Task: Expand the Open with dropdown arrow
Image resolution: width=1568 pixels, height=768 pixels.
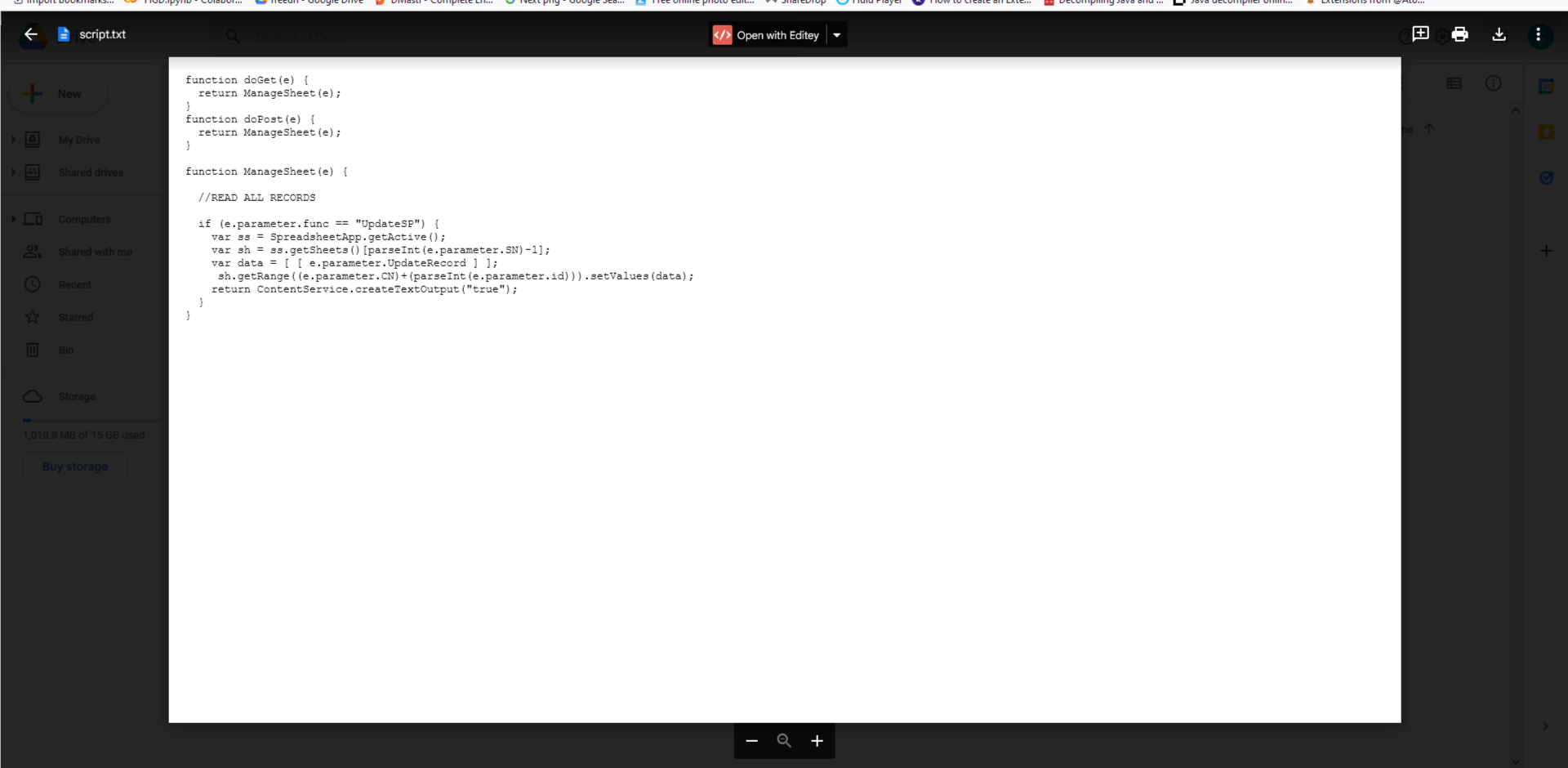Action: [x=837, y=35]
